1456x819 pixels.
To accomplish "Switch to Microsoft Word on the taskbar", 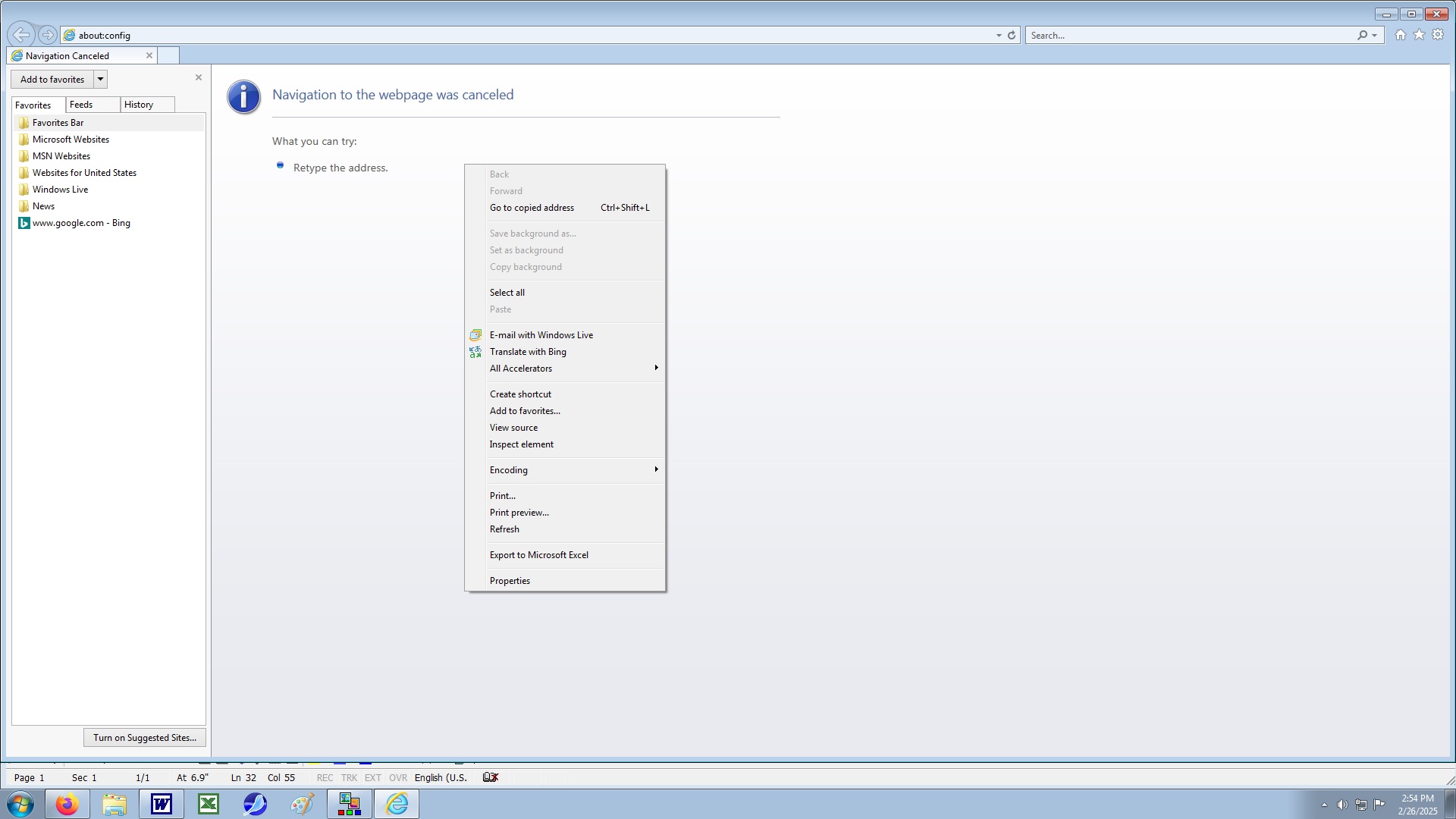I will point(162,804).
